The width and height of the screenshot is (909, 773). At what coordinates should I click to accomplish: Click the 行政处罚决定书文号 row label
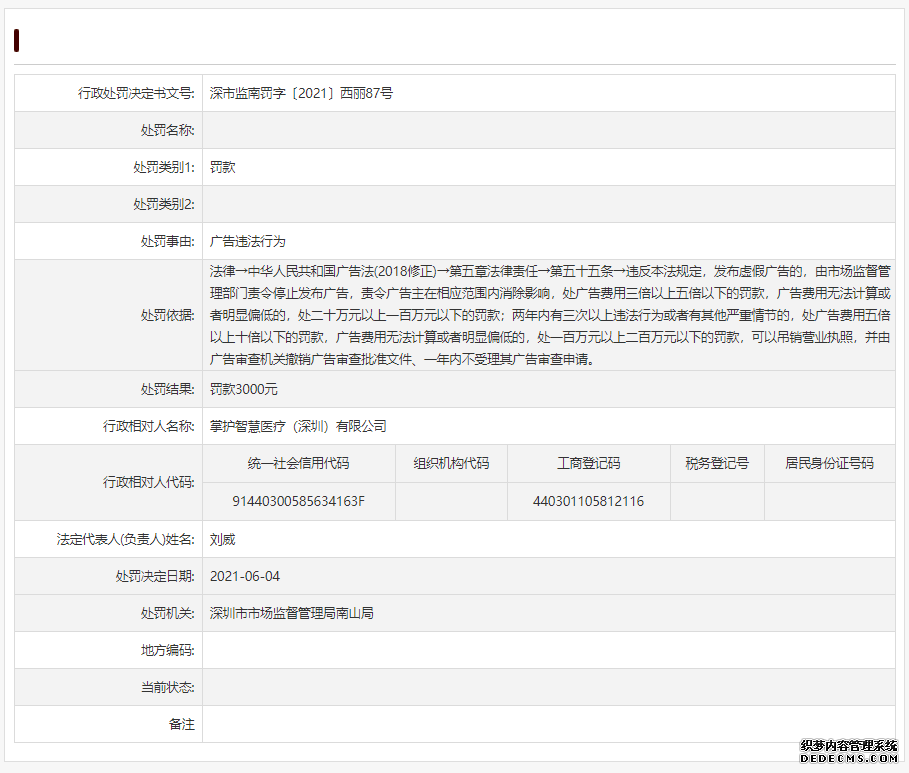coord(136,93)
